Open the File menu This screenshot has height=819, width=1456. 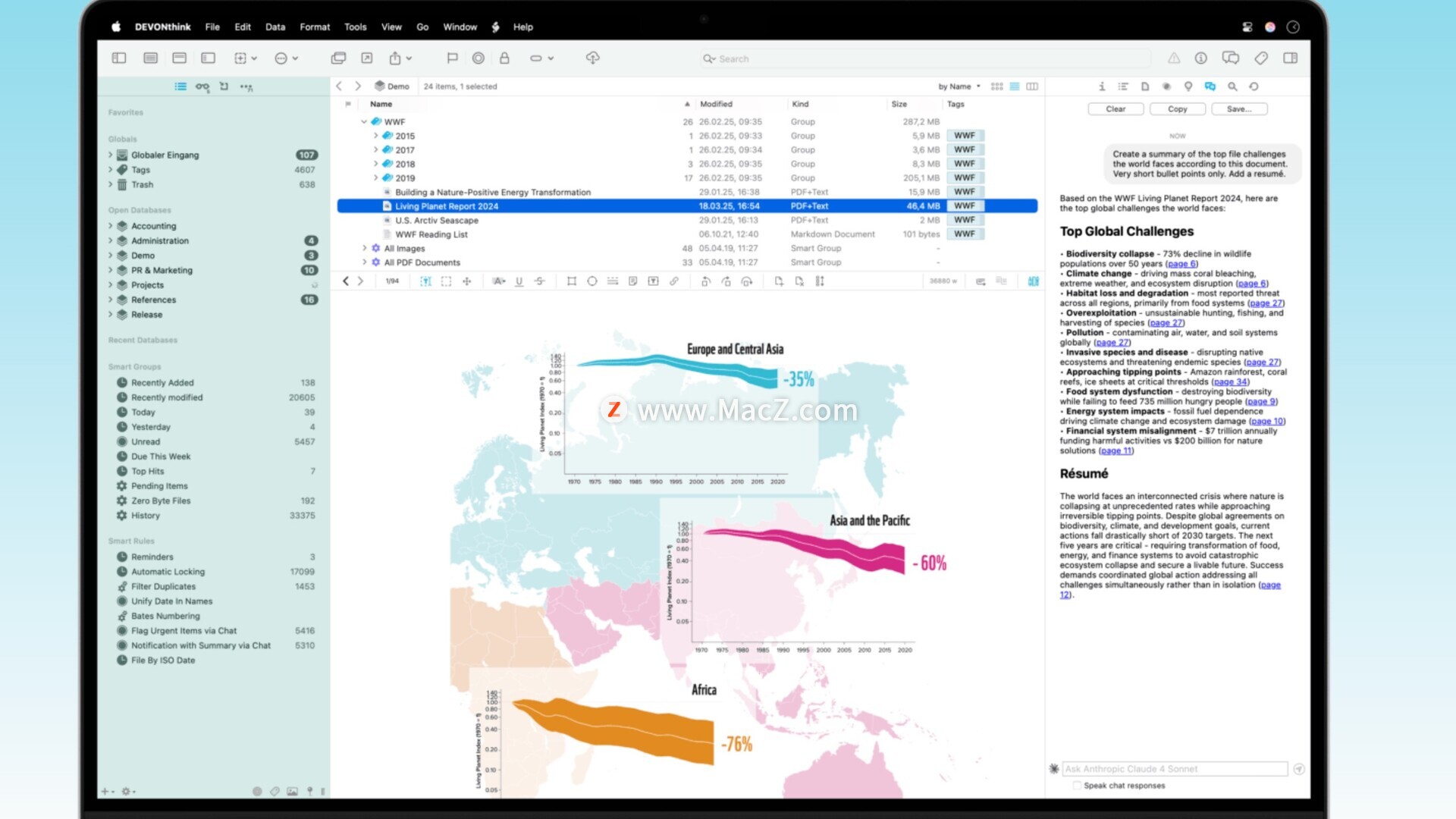click(212, 27)
